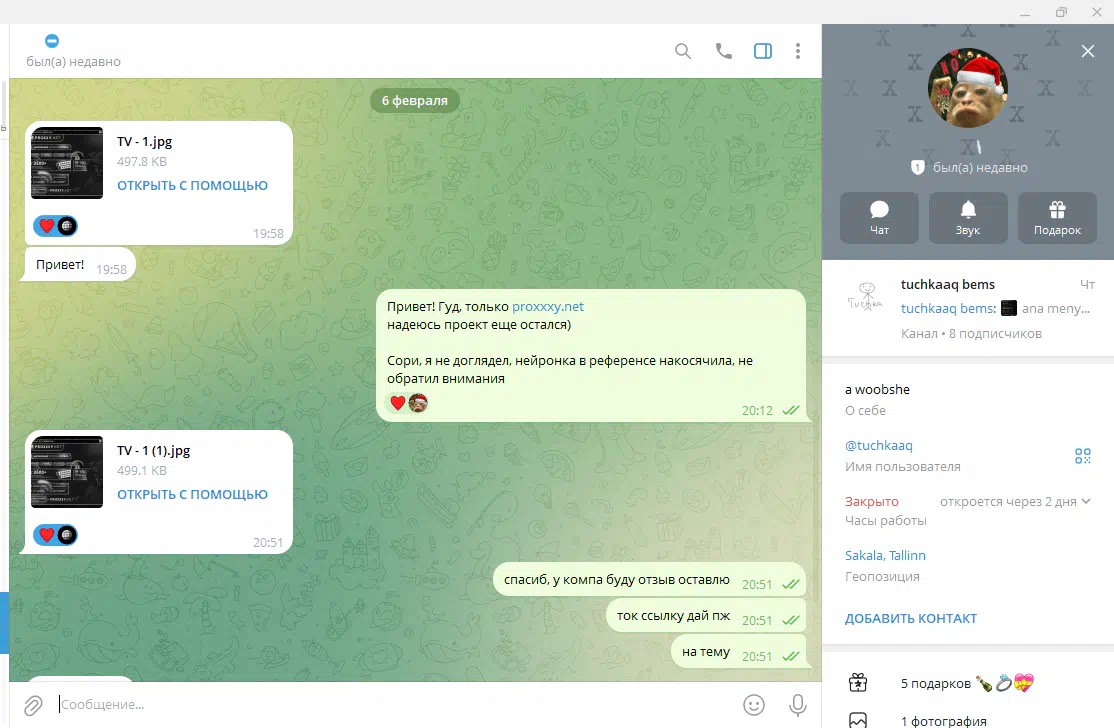Image resolution: width=1114 pixels, height=728 pixels.
Task: Close the profile info panel
Action: [1088, 51]
